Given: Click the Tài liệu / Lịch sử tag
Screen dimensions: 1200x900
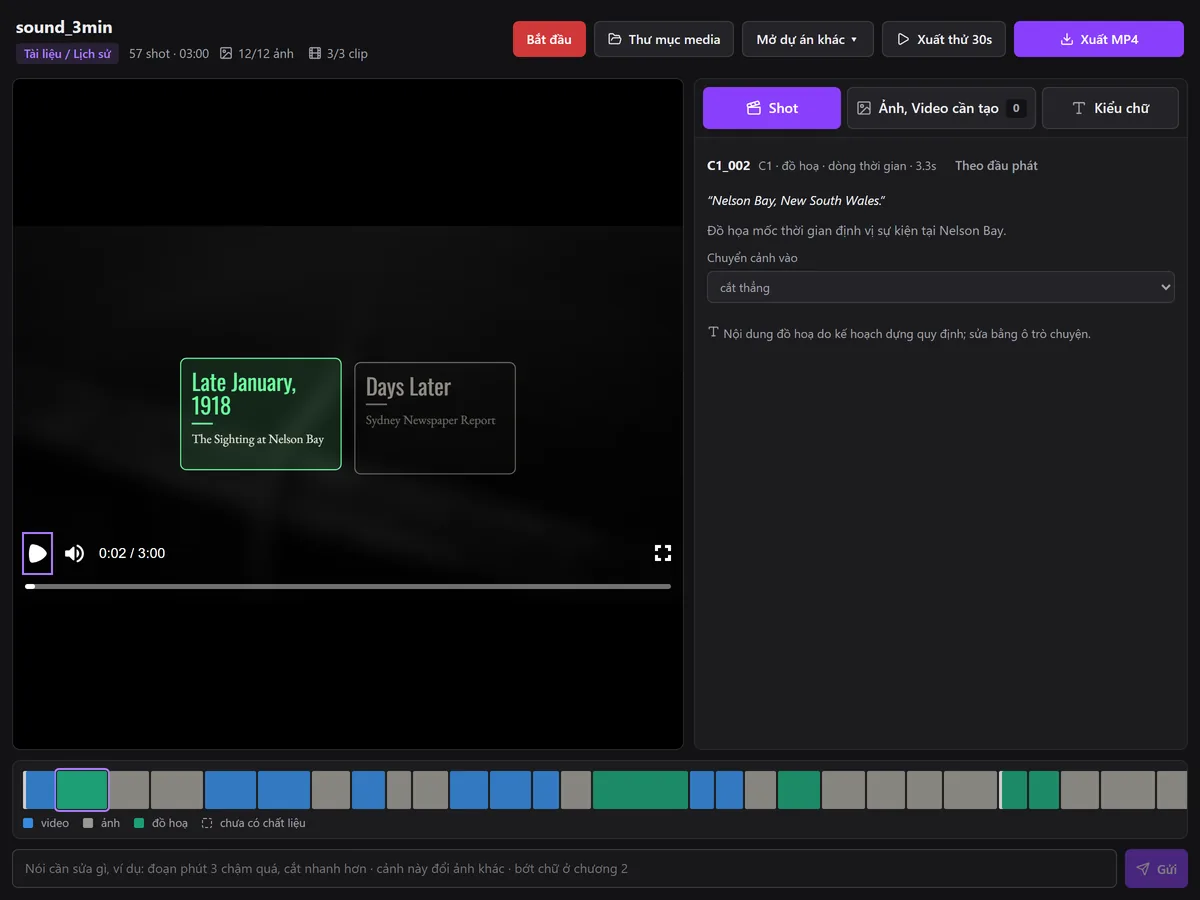Looking at the screenshot, I should 67,54.
